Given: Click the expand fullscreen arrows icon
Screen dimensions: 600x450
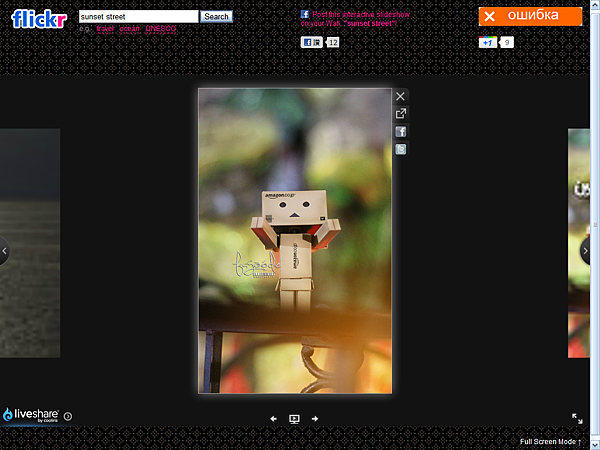Looking at the screenshot, I should point(577,418).
